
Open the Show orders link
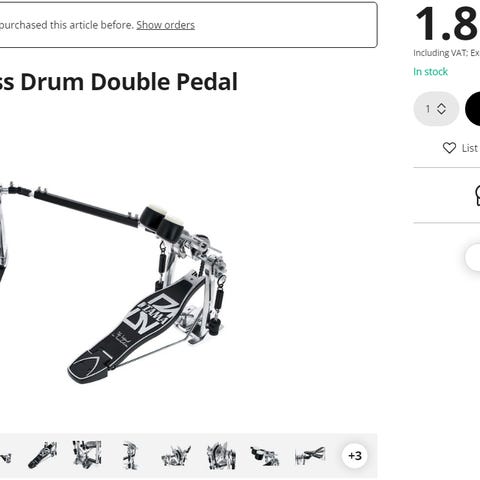point(165,25)
